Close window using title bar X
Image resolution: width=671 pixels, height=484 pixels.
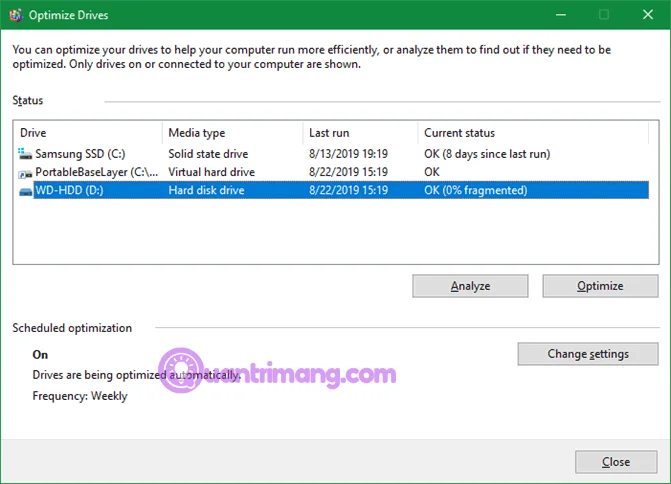tap(648, 15)
